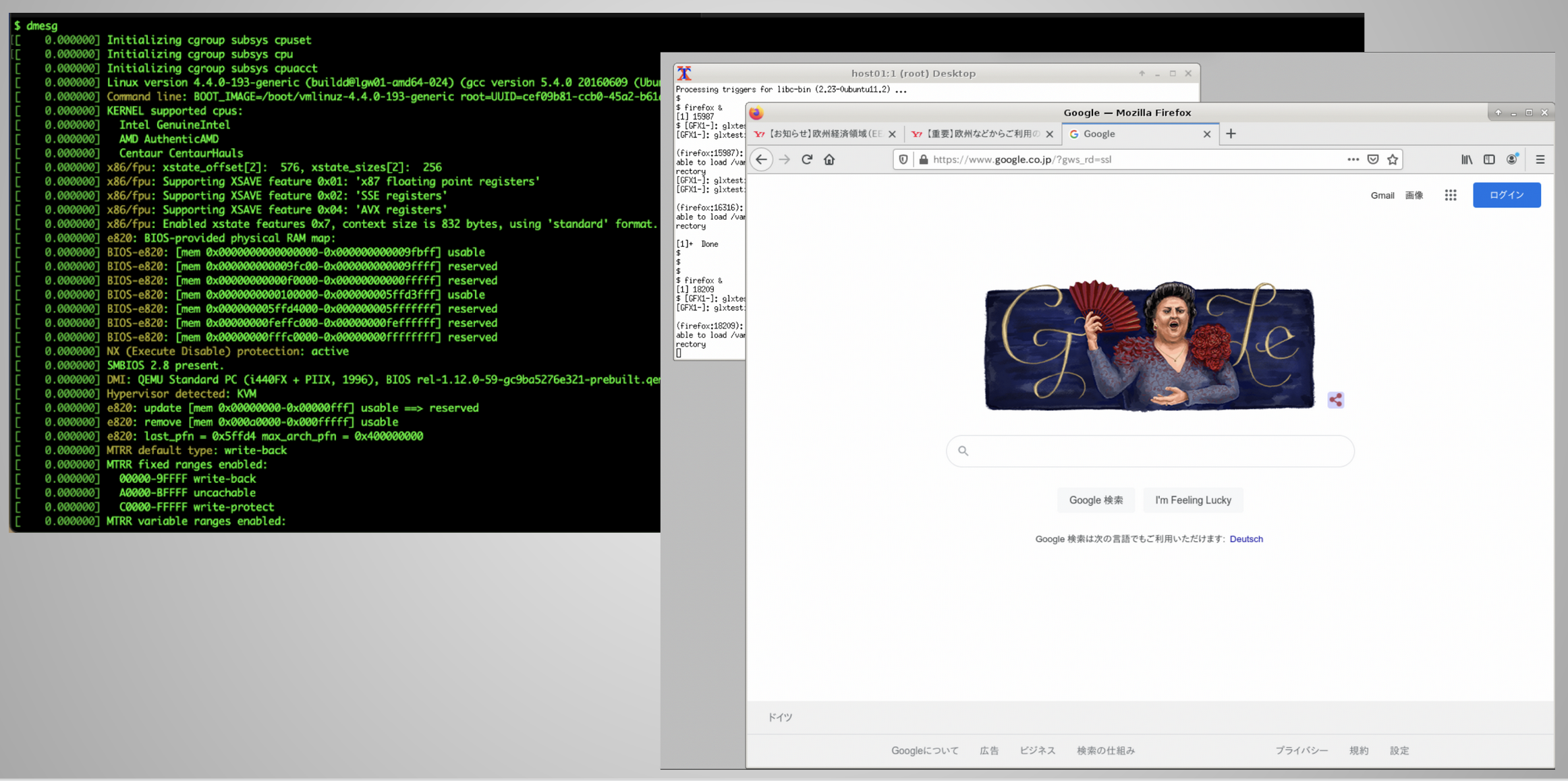Show tracking protection shield info
The image size is (1568, 781).
pos(903,160)
